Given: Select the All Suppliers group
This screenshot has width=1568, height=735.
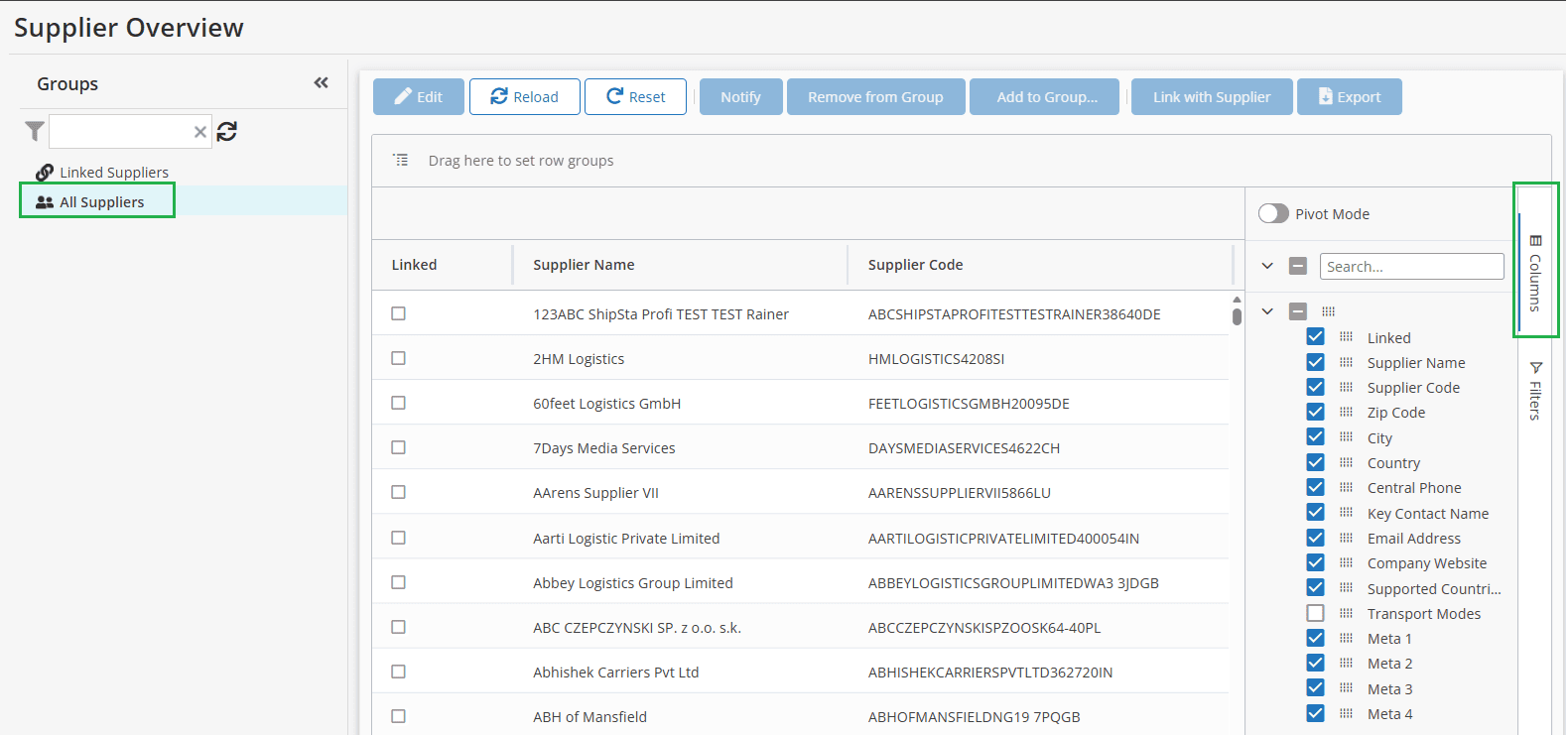Looking at the screenshot, I should [x=101, y=202].
